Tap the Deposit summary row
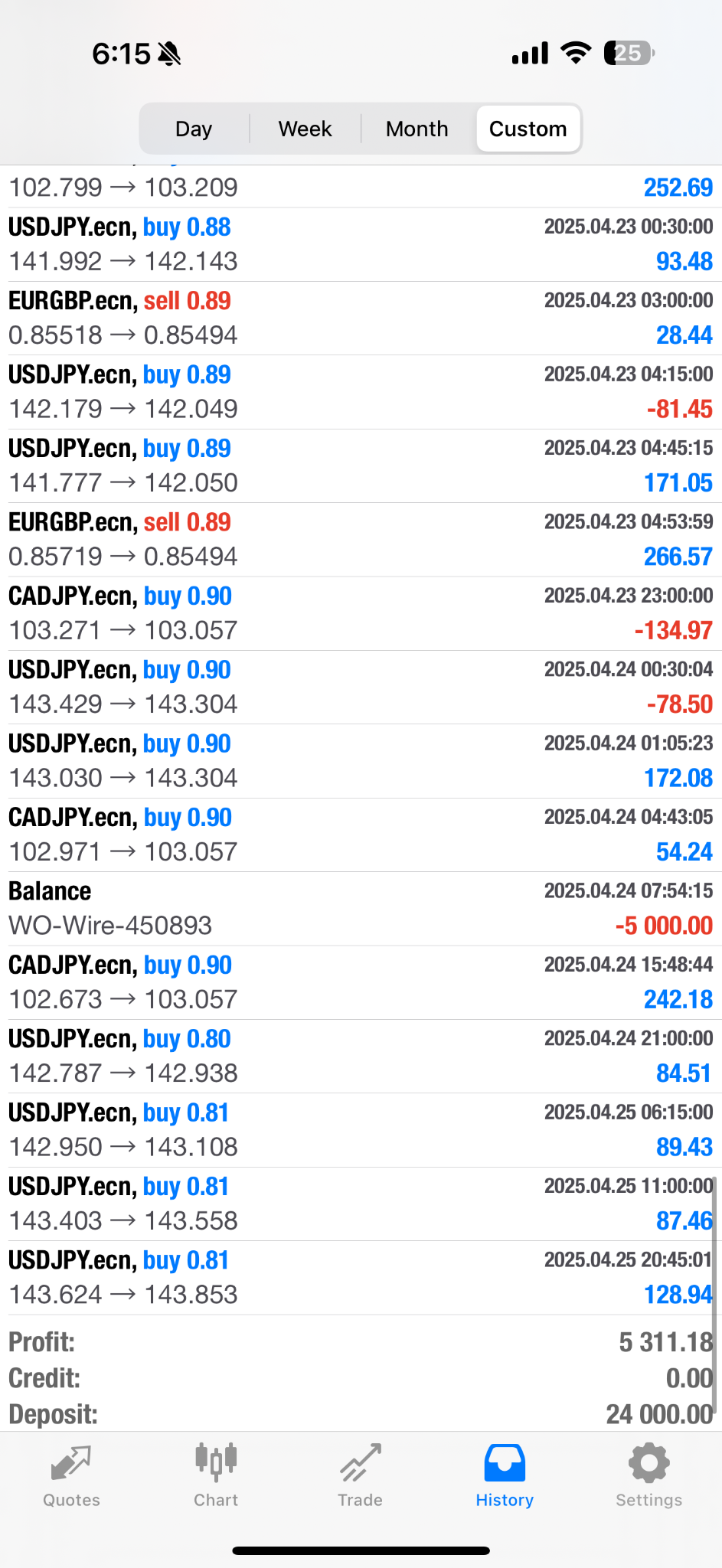 tap(361, 1414)
